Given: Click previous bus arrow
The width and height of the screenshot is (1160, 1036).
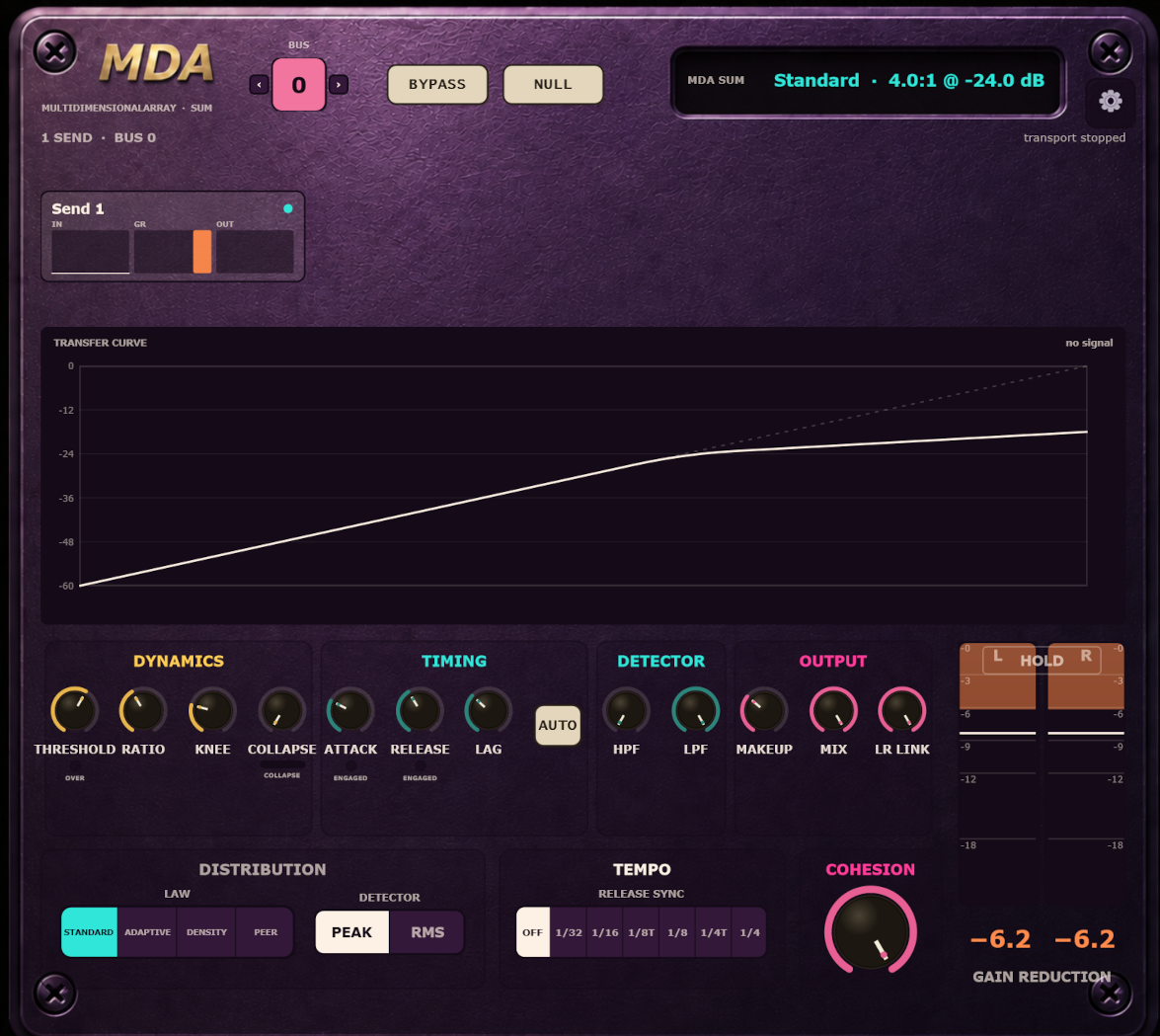Looking at the screenshot, I should click(x=259, y=84).
